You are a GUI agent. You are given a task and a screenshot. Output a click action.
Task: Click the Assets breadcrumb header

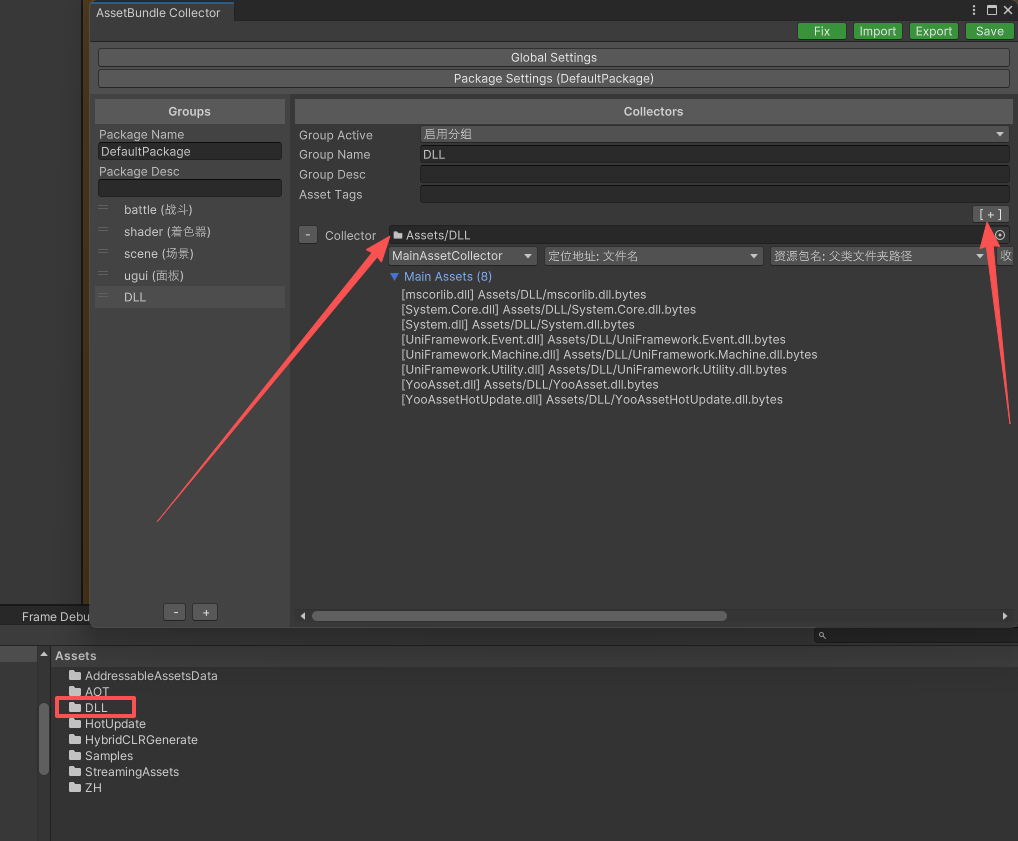pyautogui.click(x=76, y=656)
